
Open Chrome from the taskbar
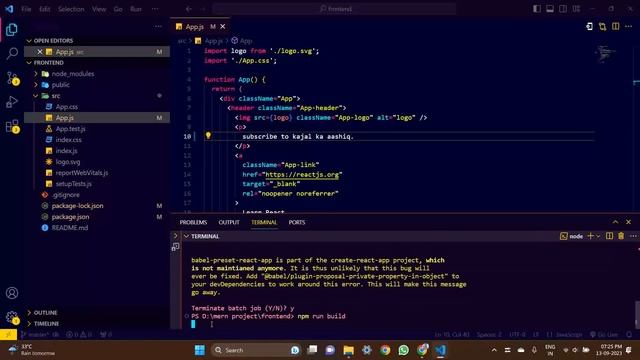pos(385,350)
